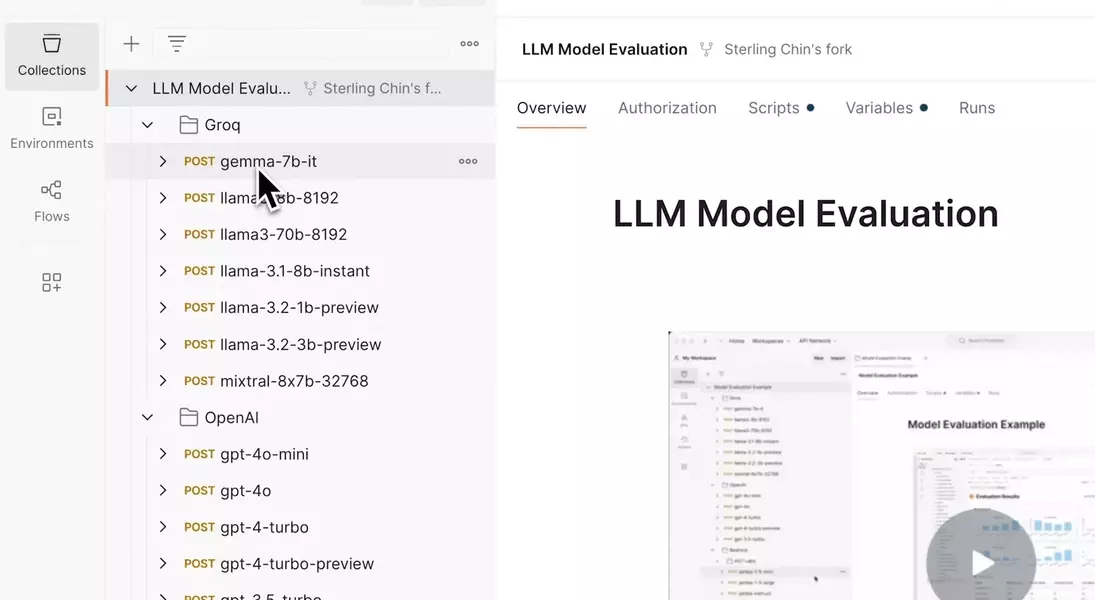The image size is (1095, 600).
Task: Expand the llama-3.2-1b-preview request chevron
Action: (x=163, y=307)
